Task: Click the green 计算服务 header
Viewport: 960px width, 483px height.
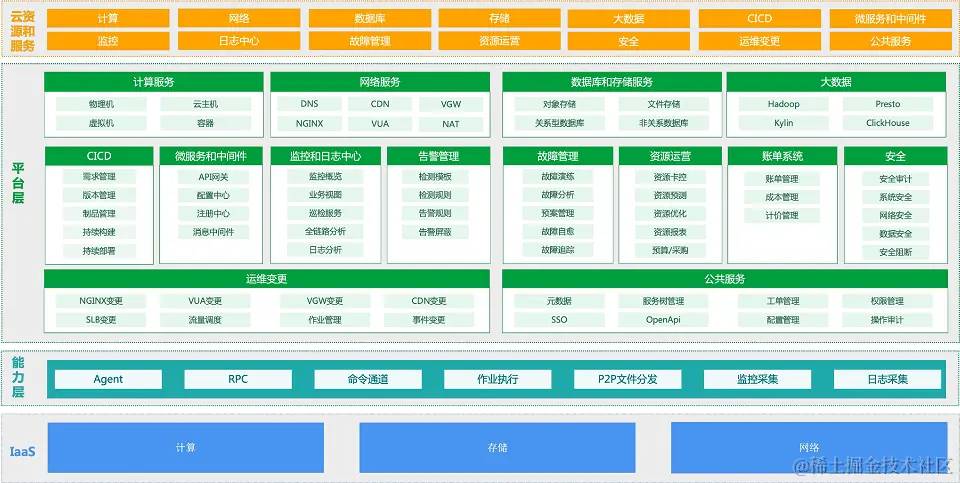Action: [154, 82]
